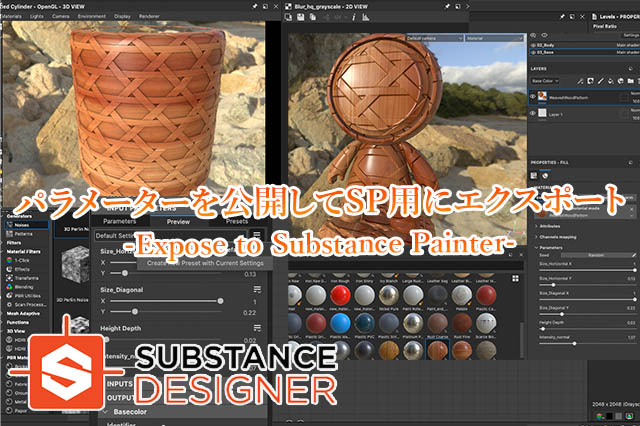Select the PBR Utilities category

(x=23, y=296)
